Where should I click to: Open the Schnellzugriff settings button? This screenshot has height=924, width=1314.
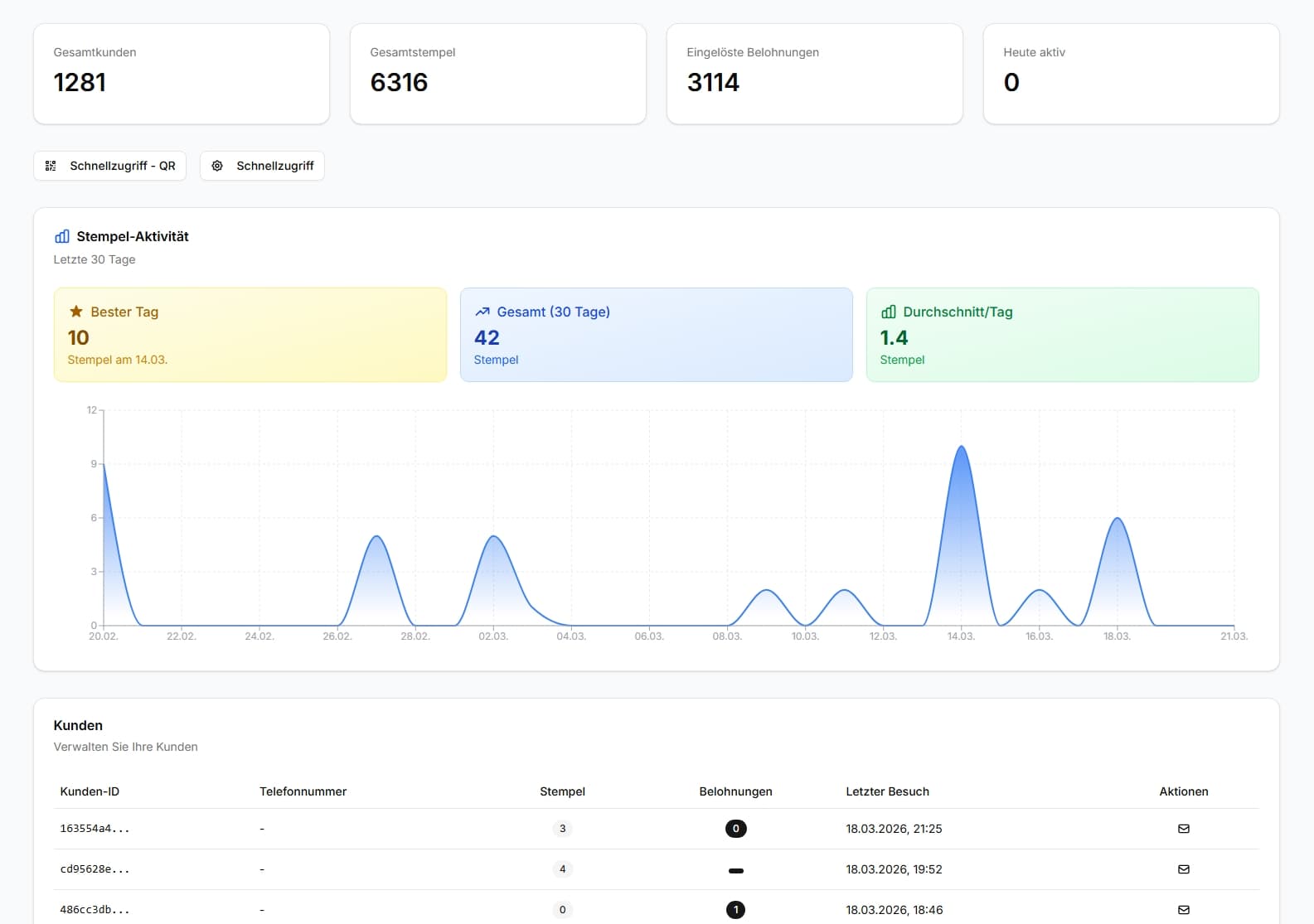click(262, 166)
